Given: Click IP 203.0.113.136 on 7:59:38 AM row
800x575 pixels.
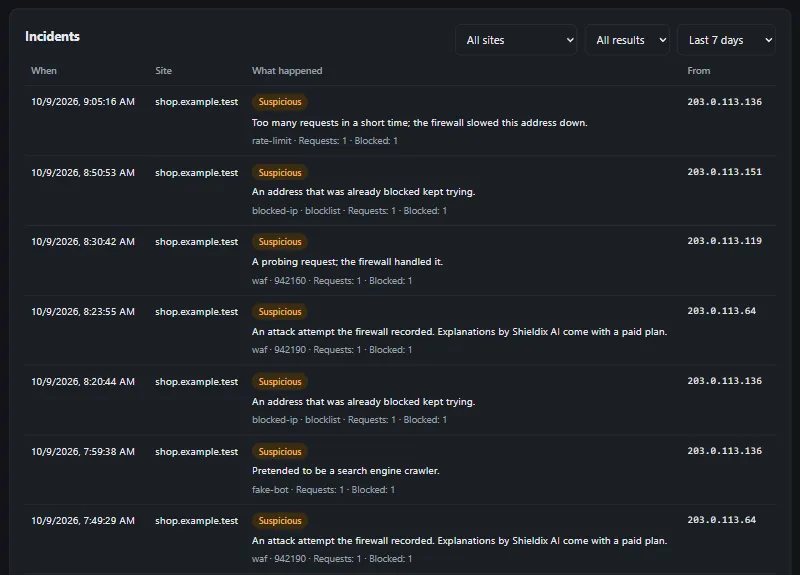Looking at the screenshot, I should (724, 451).
